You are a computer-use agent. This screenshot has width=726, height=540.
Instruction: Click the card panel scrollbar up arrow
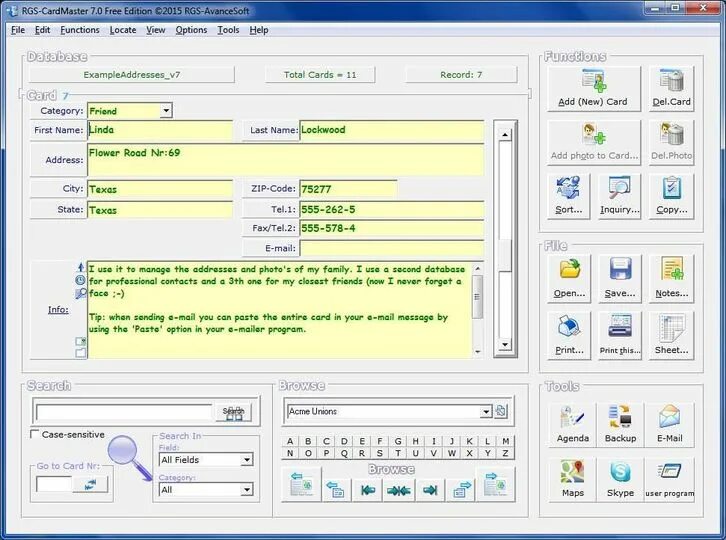click(x=505, y=135)
